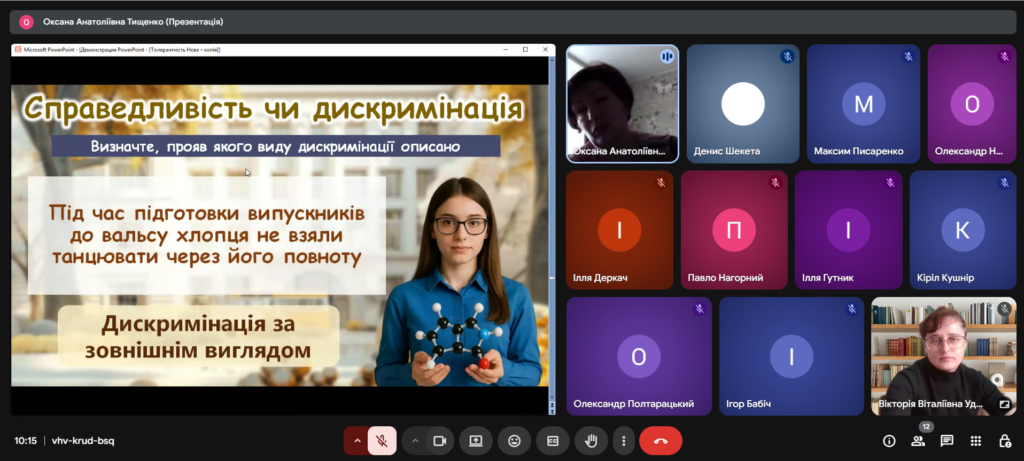Unmute the microphone in the call bar
This screenshot has height=461, width=1024.
(382, 440)
